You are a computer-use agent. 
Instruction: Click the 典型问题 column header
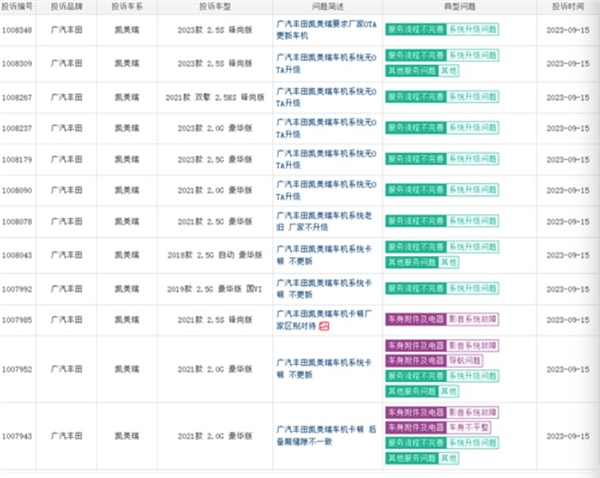[x=460, y=7]
